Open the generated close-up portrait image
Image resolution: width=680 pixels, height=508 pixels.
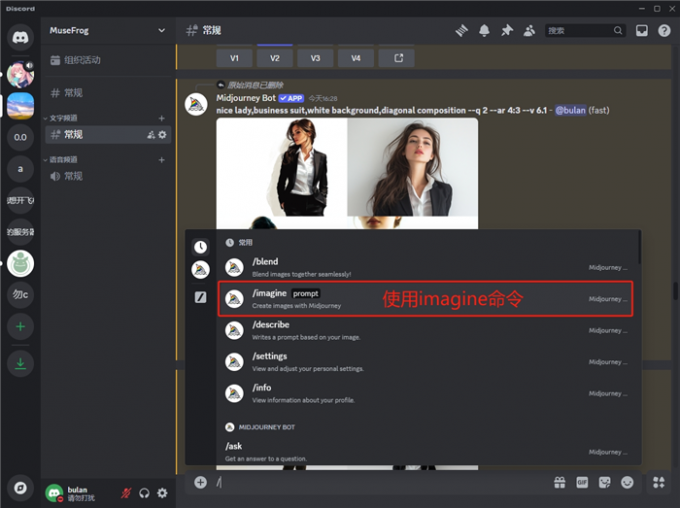click(x=413, y=167)
